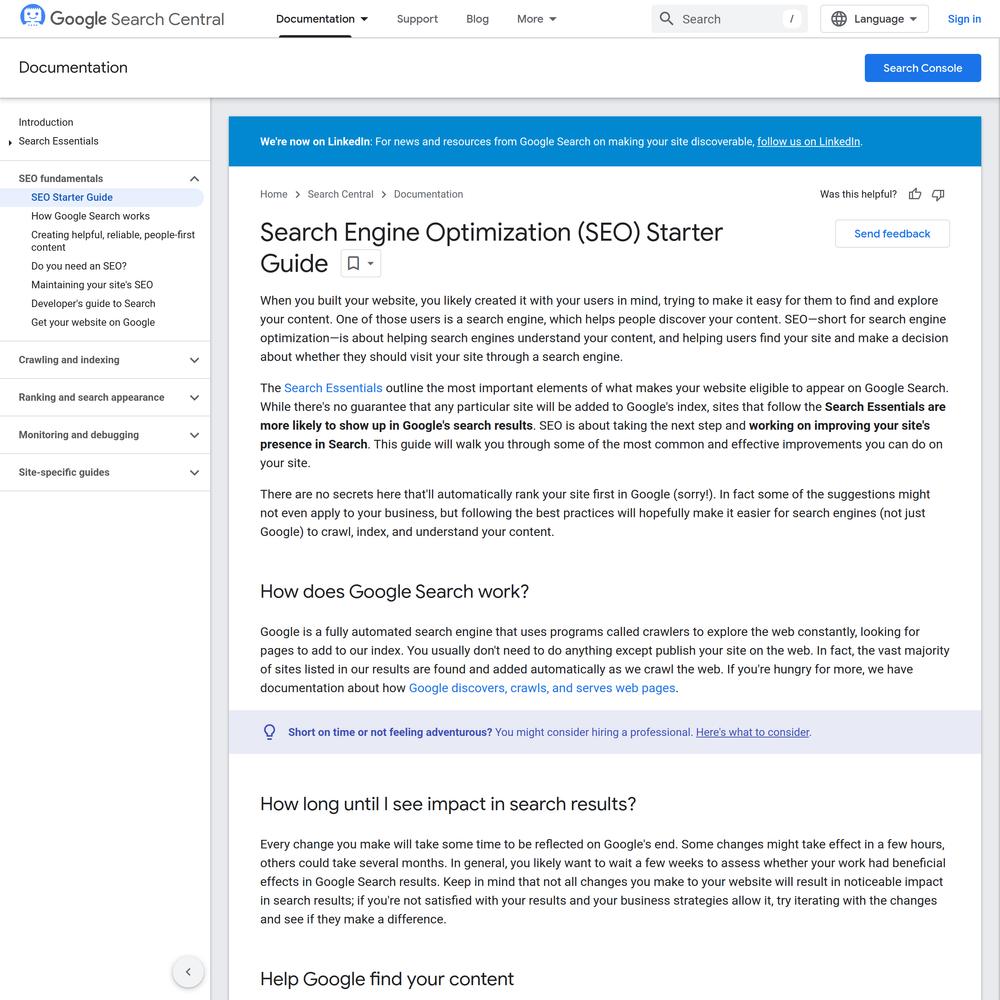The width and height of the screenshot is (1000, 1000).
Task: Click the Home breadcrumb link
Action: coord(274,194)
